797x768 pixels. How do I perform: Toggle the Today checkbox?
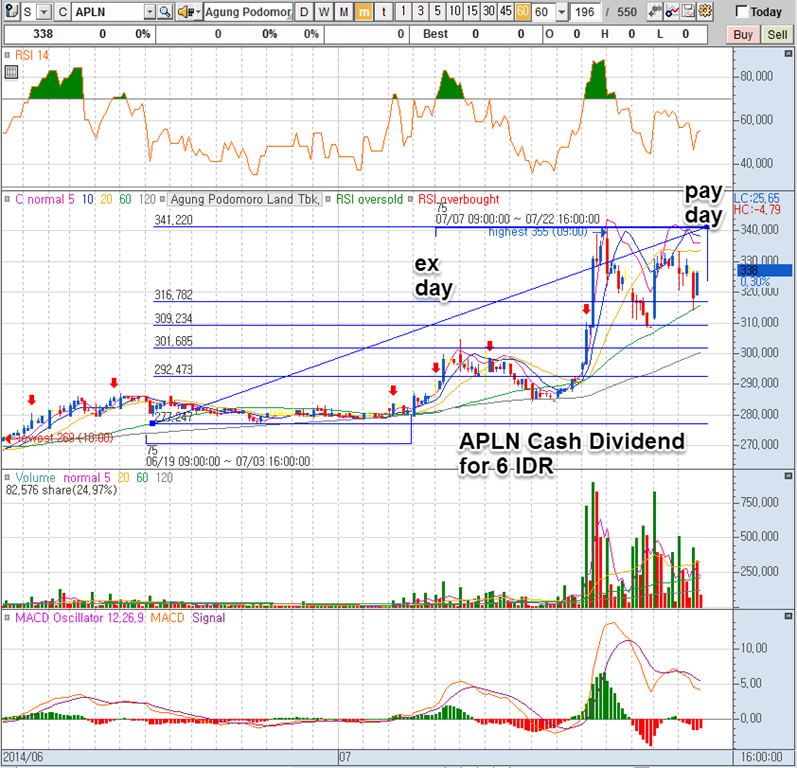(742, 11)
